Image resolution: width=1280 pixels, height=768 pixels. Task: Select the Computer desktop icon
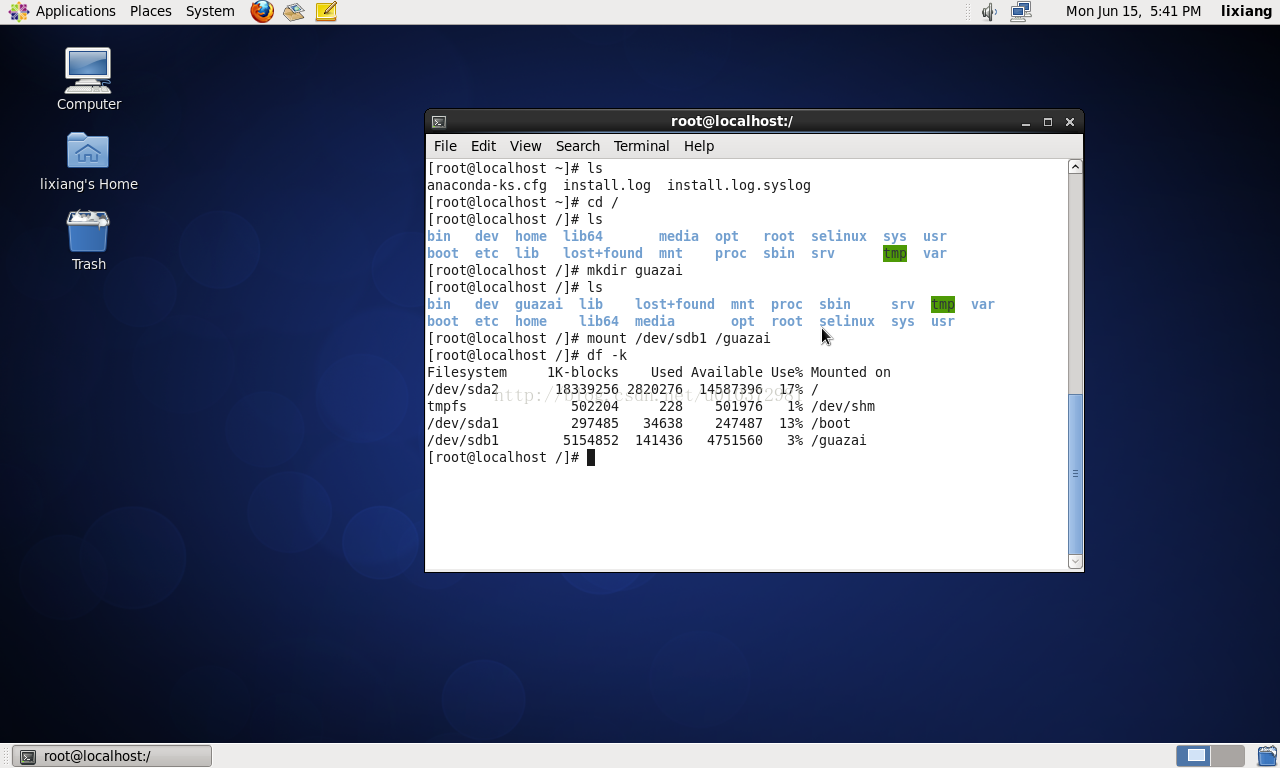89,79
